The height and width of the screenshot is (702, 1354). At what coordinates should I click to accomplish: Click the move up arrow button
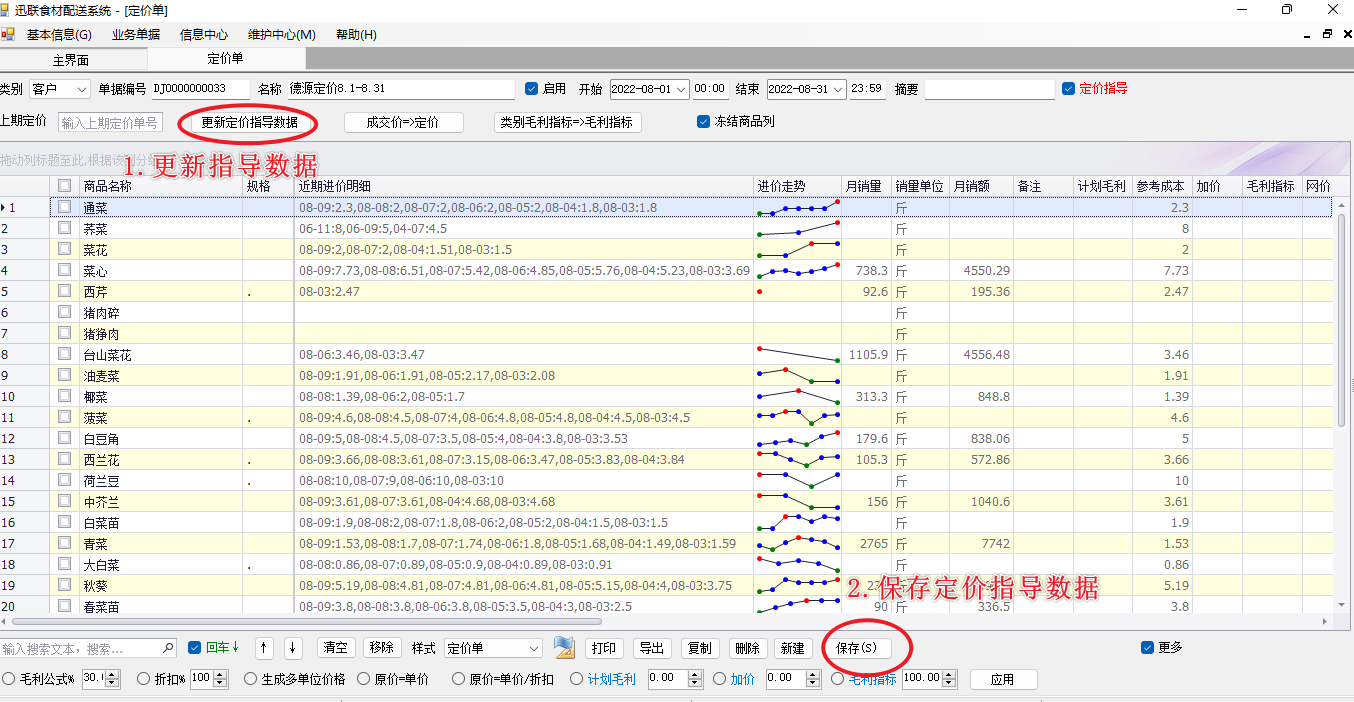tap(264, 648)
